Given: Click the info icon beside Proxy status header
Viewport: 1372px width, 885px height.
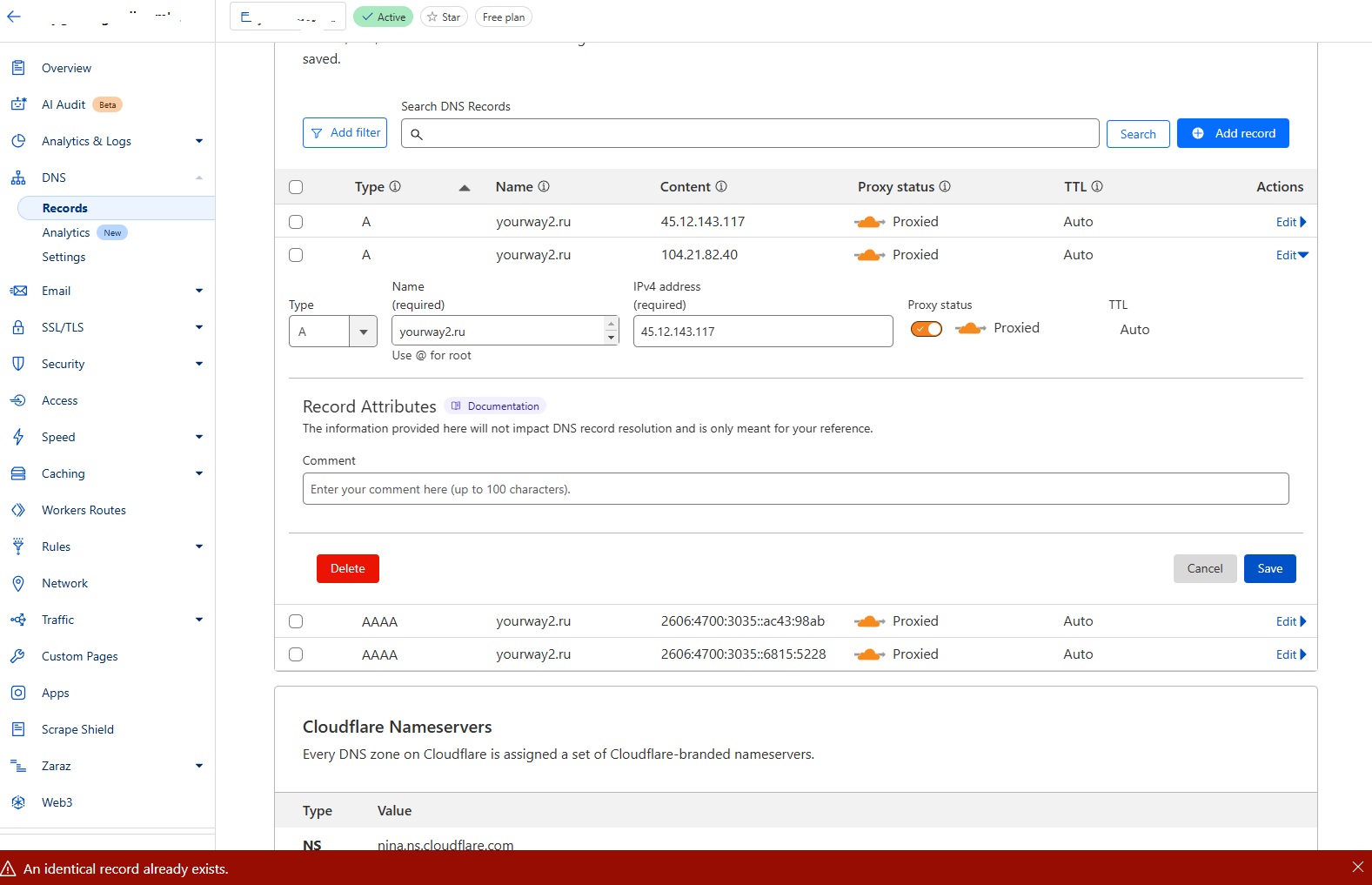Looking at the screenshot, I should [x=945, y=186].
